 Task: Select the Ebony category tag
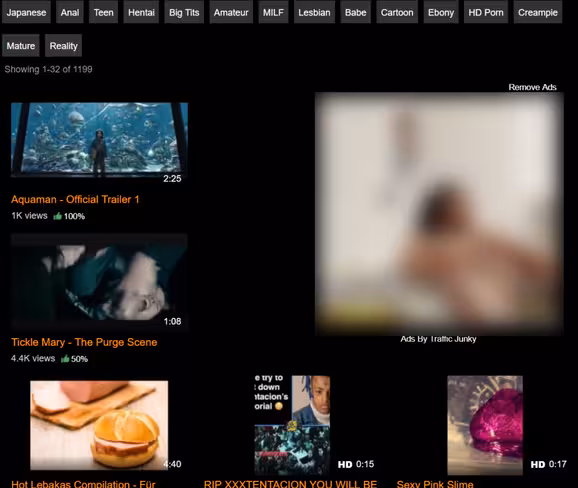(x=441, y=12)
